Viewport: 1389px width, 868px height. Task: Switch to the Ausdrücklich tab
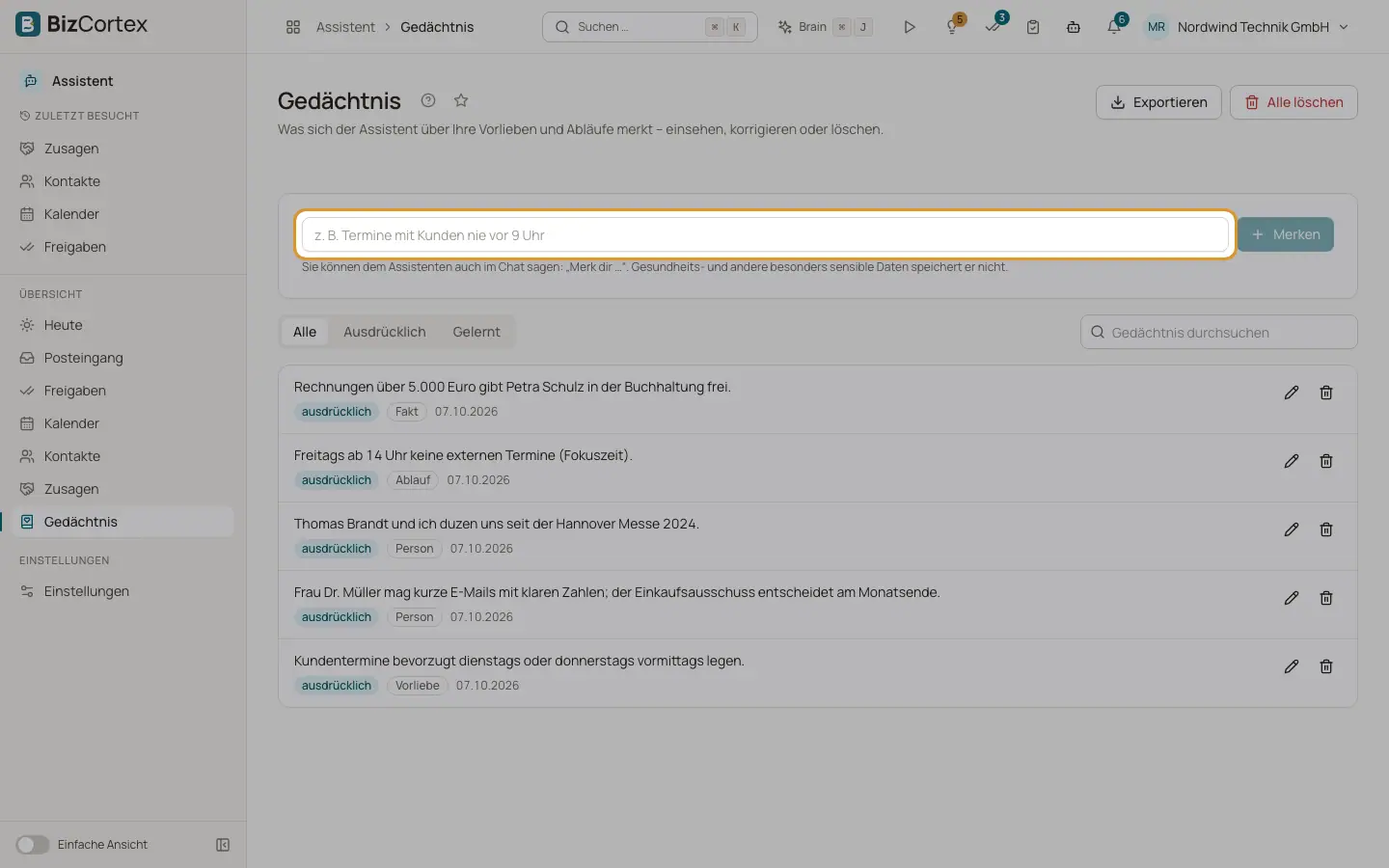pos(384,332)
